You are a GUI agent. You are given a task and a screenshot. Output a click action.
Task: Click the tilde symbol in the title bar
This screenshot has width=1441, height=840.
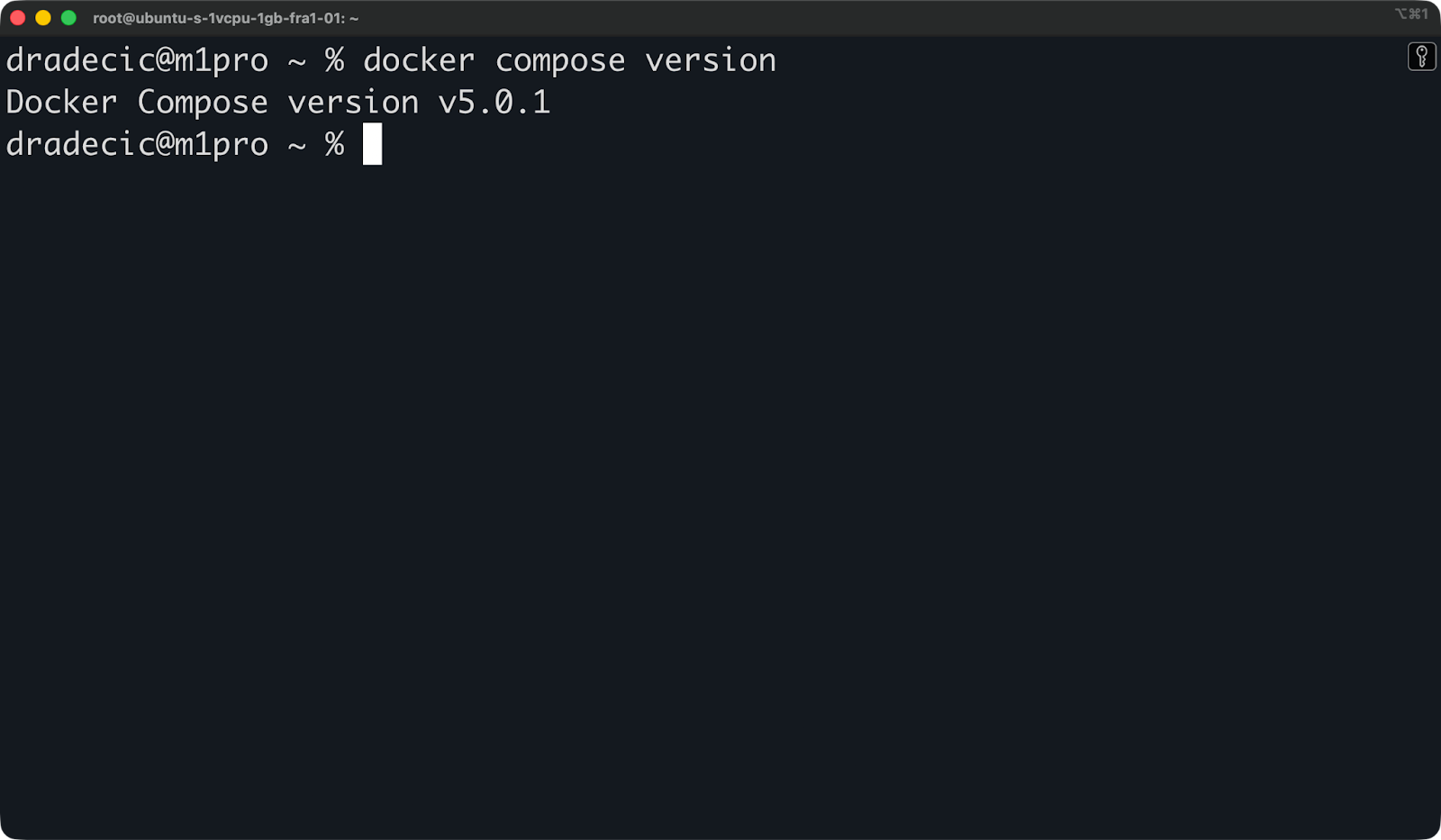(355, 17)
